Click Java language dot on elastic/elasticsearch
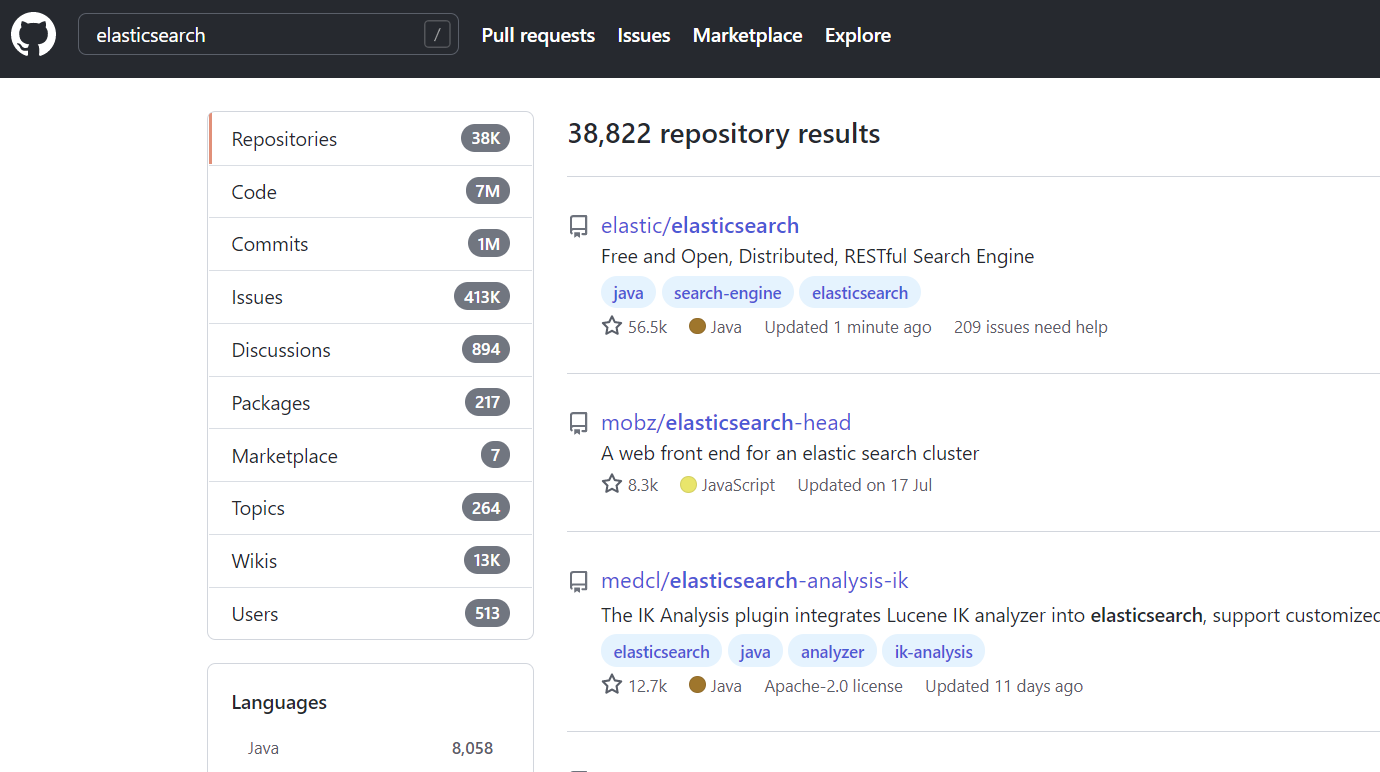This screenshot has height=772, width=1380. (697, 326)
